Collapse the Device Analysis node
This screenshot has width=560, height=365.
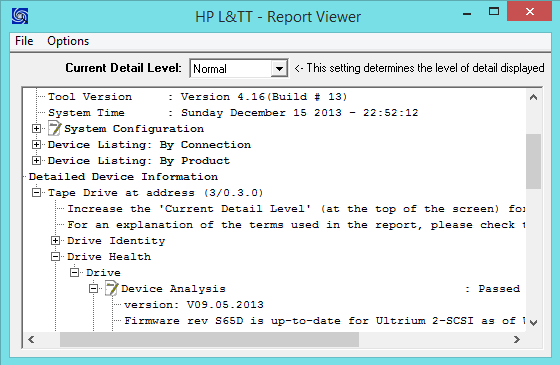[93, 288]
